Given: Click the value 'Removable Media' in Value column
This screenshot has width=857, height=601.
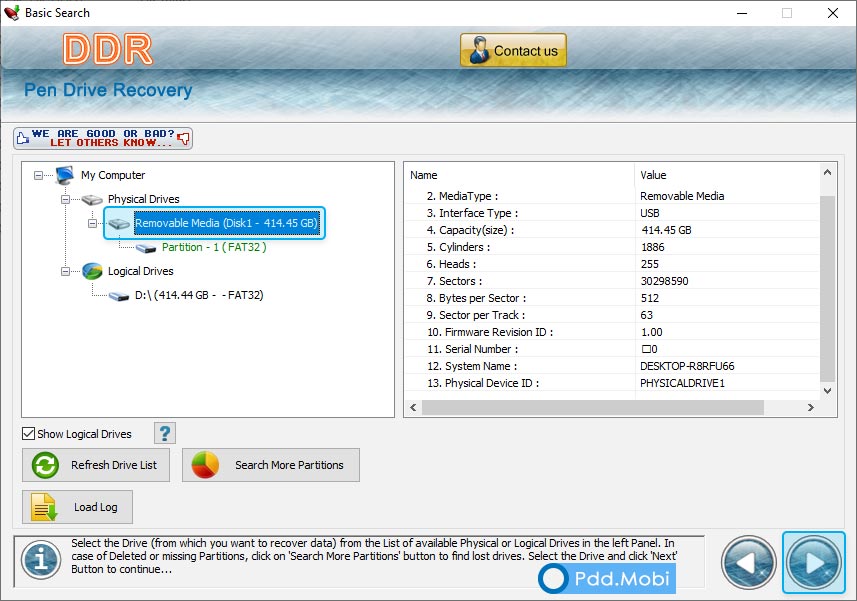Looking at the screenshot, I should tap(682, 196).
